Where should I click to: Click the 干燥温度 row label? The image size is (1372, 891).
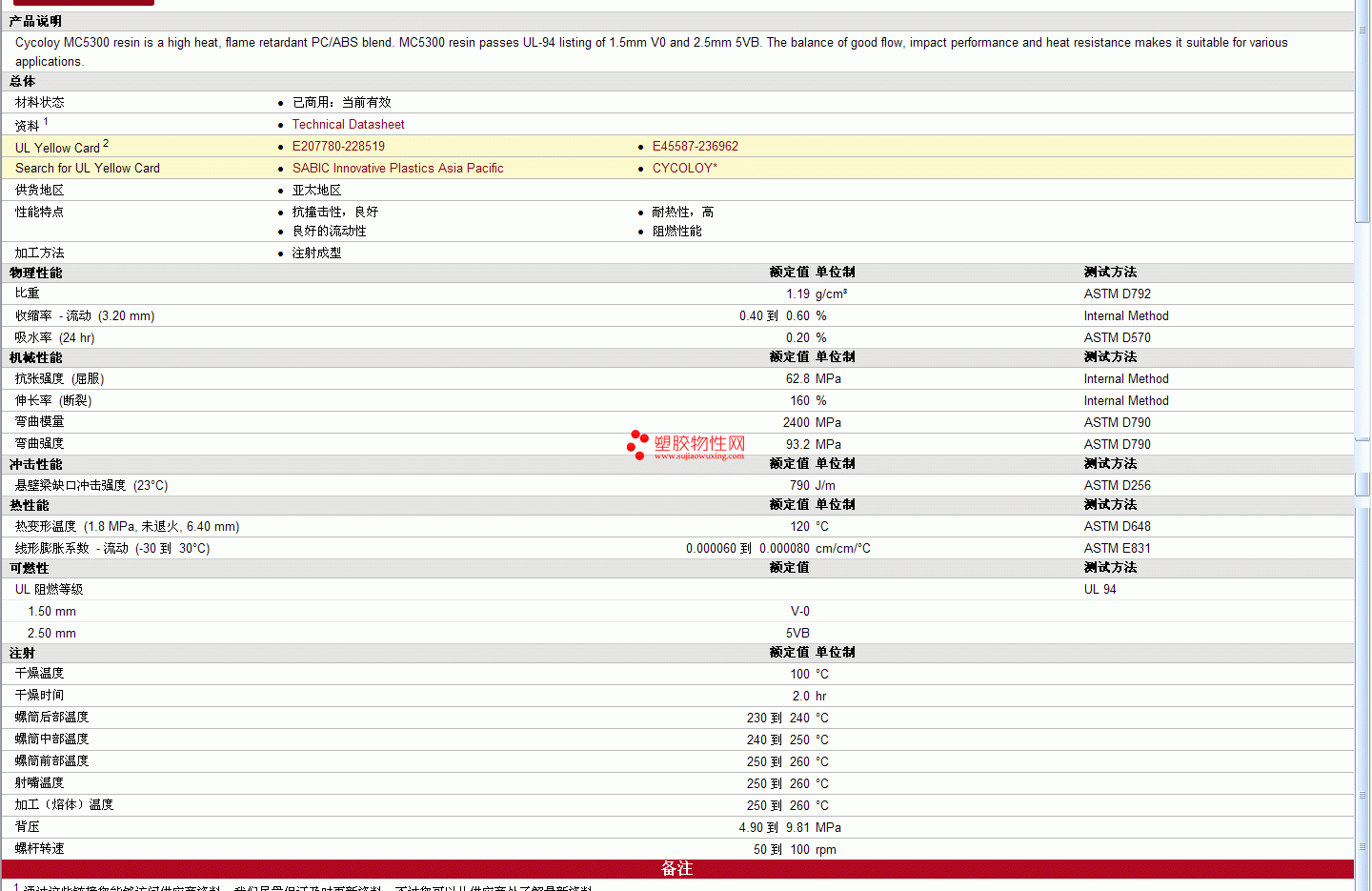40,674
